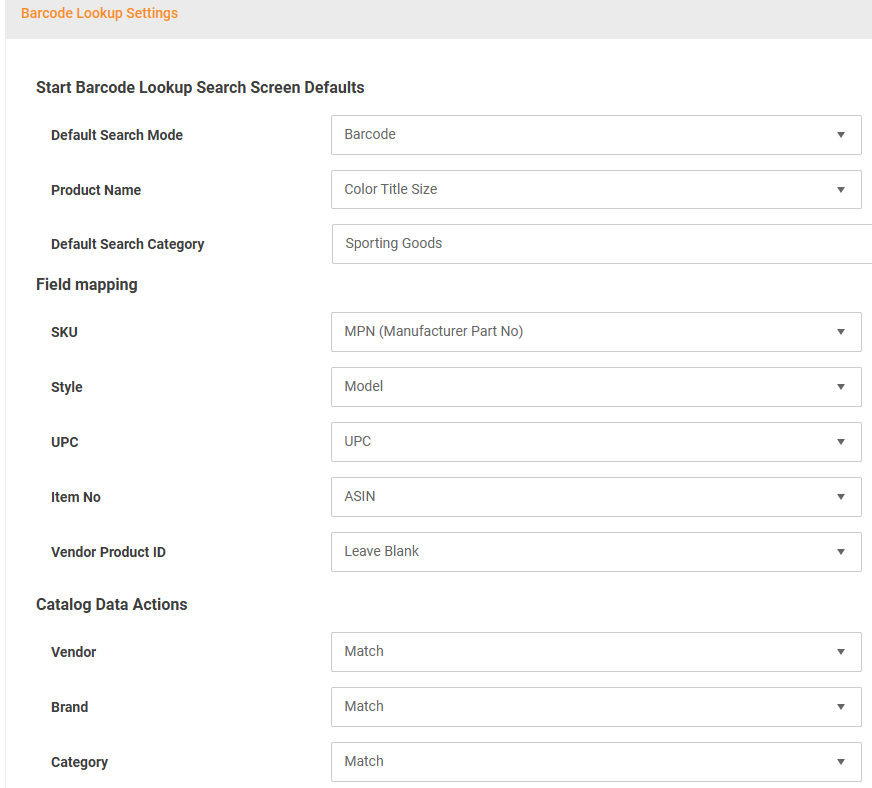This screenshot has height=788, width=872.
Task: Open the Brand catalog action dropdown
Action: 596,707
